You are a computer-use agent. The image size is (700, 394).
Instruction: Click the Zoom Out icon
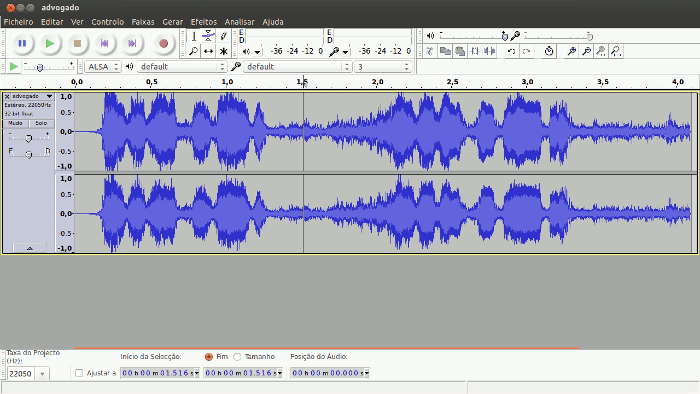tap(587, 51)
